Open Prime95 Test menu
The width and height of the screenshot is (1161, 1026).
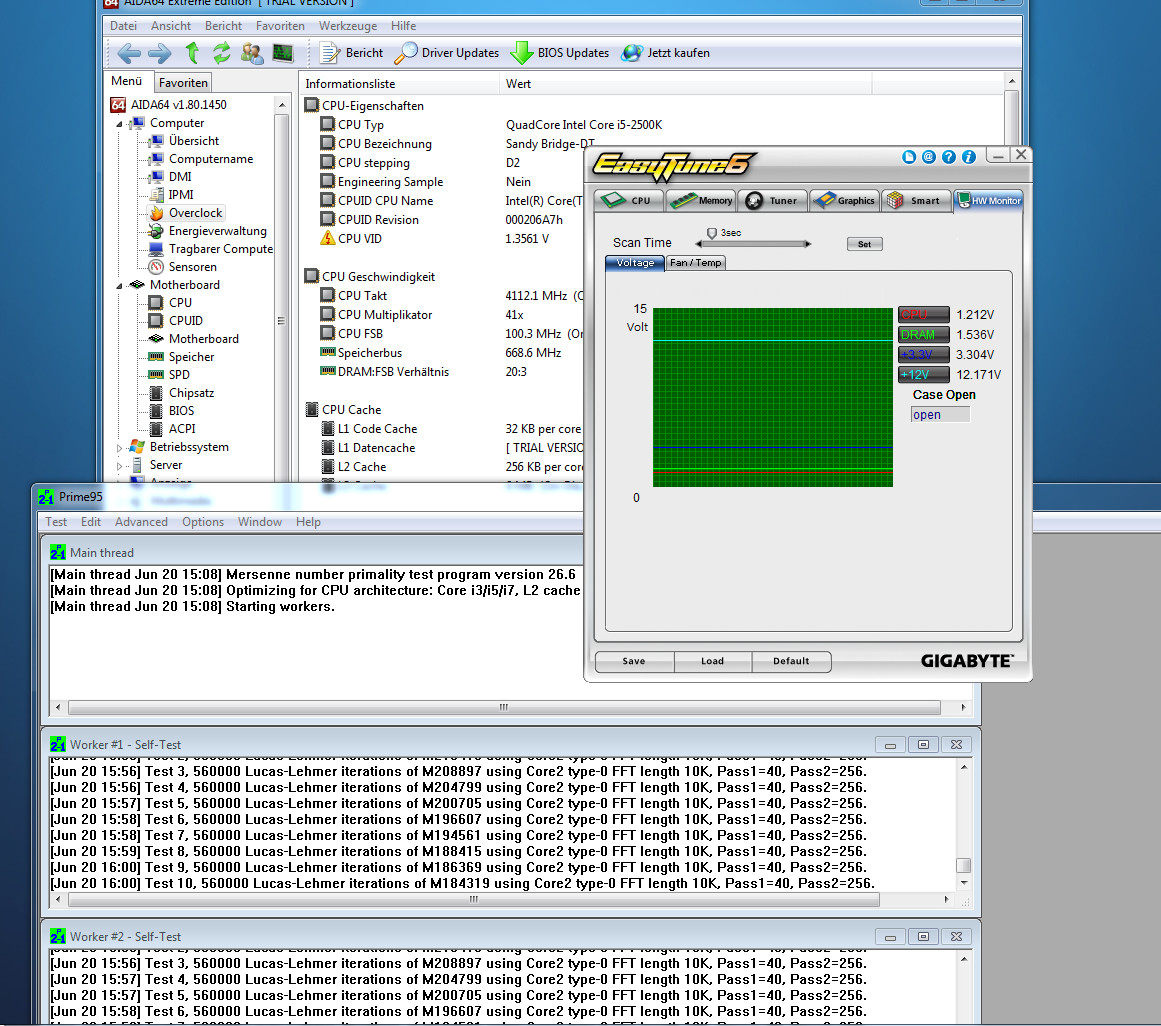tap(56, 522)
